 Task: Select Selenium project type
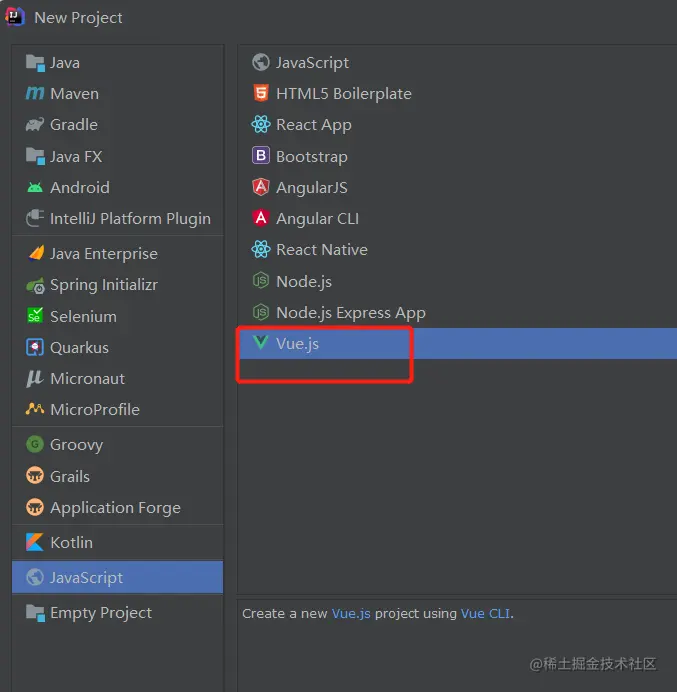[117, 316]
